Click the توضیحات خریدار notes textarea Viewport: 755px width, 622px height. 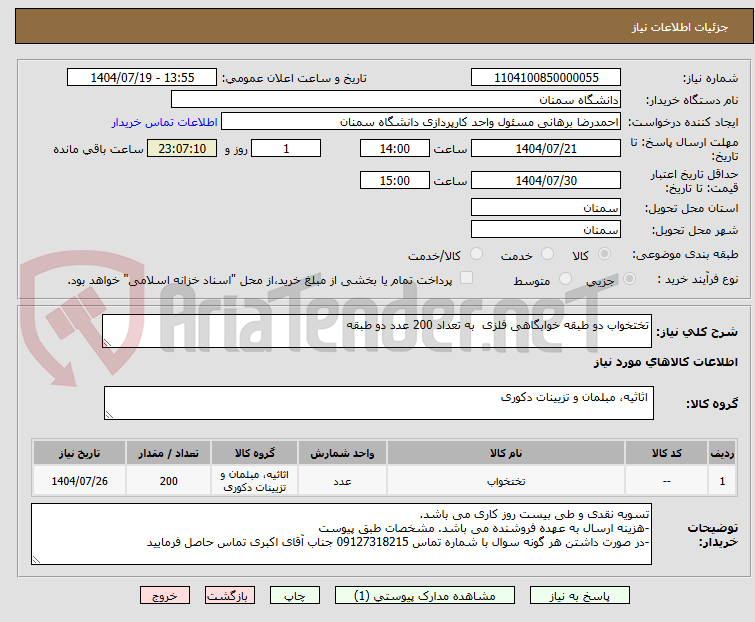click(x=341, y=534)
